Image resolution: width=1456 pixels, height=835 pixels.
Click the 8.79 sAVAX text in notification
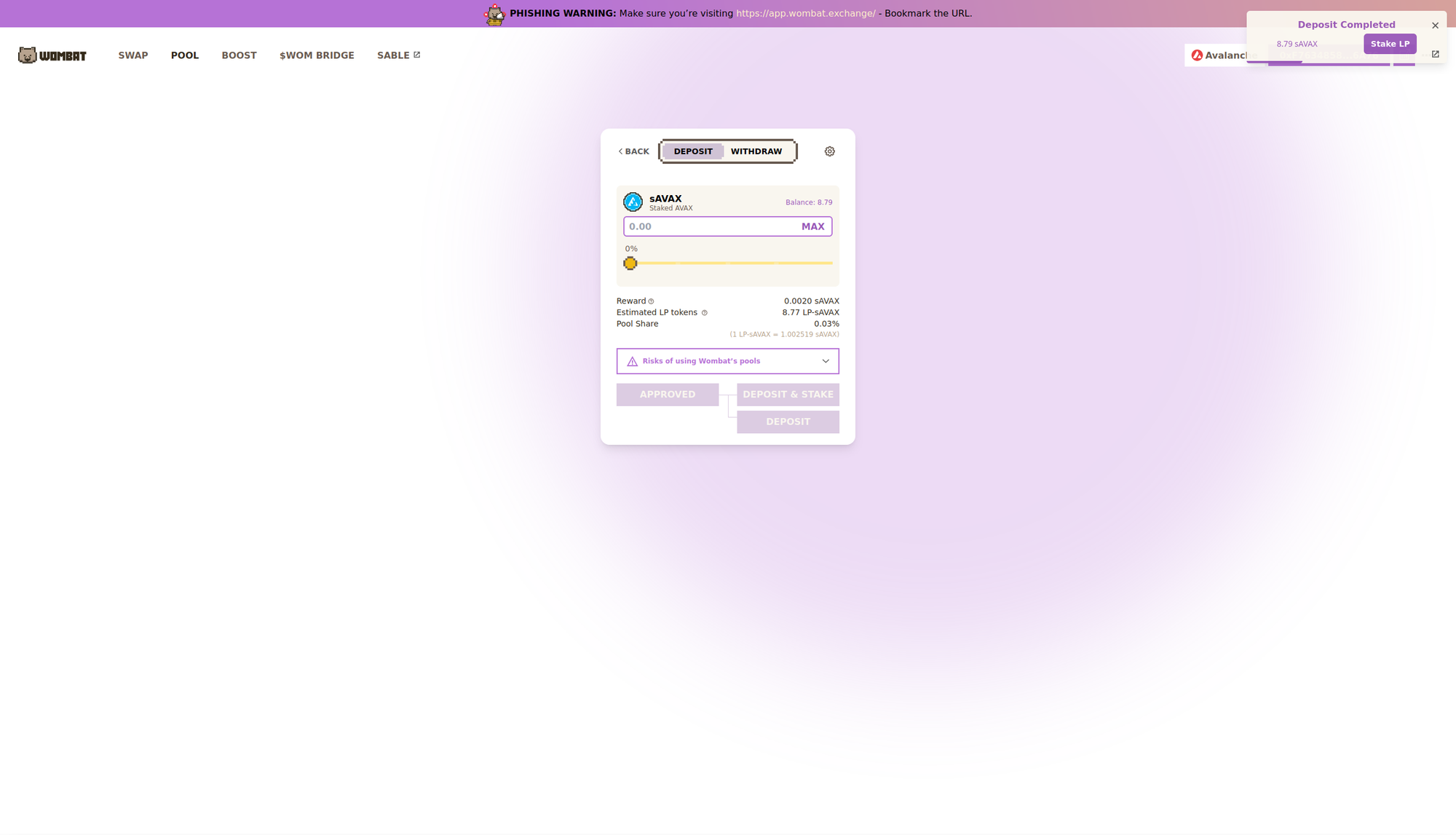1297,44
